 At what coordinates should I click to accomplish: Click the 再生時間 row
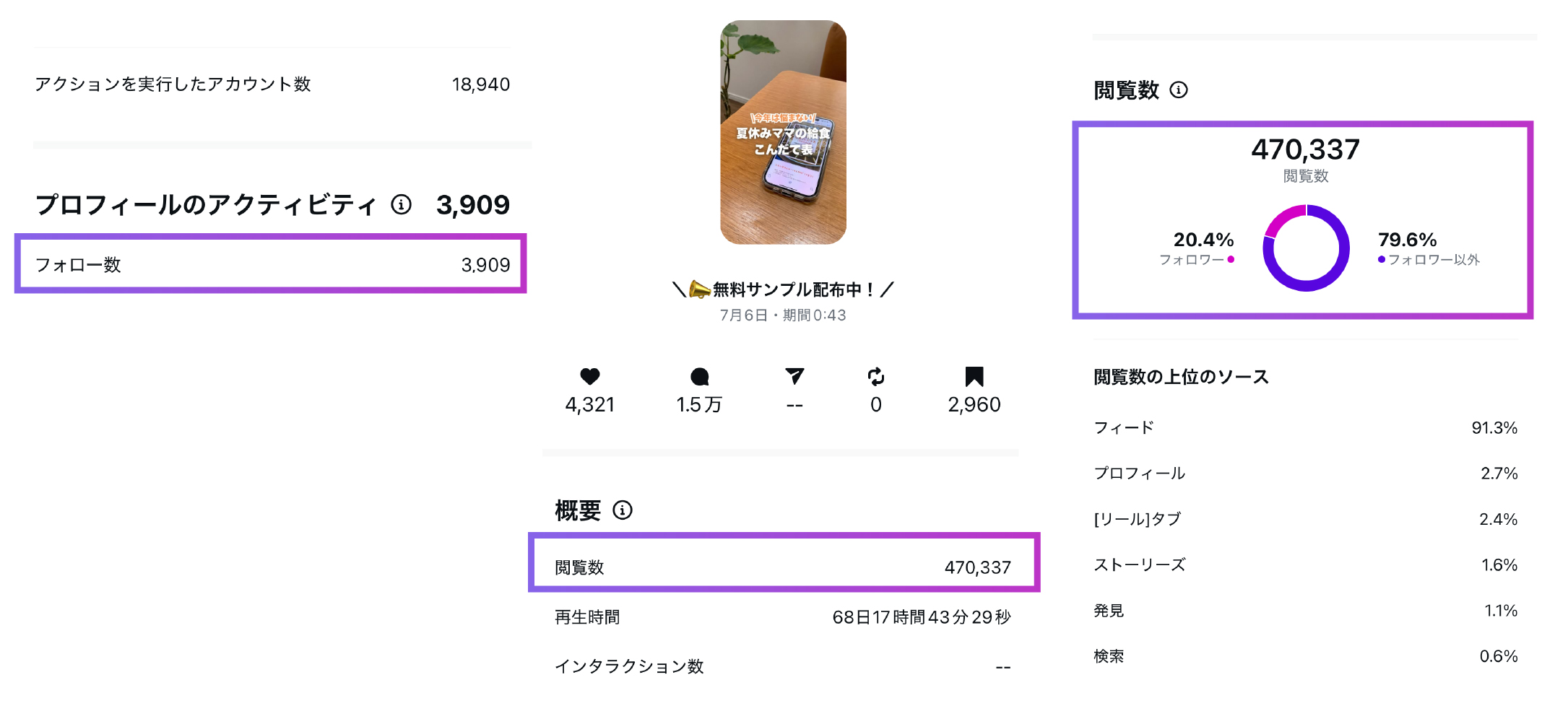pyautogui.click(x=783, y=617)
